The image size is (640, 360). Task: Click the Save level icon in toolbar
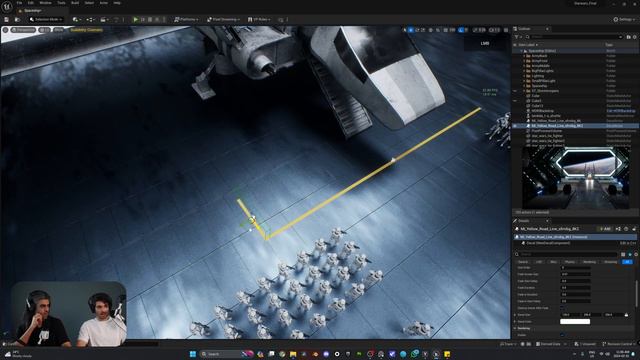click(7, 19)
